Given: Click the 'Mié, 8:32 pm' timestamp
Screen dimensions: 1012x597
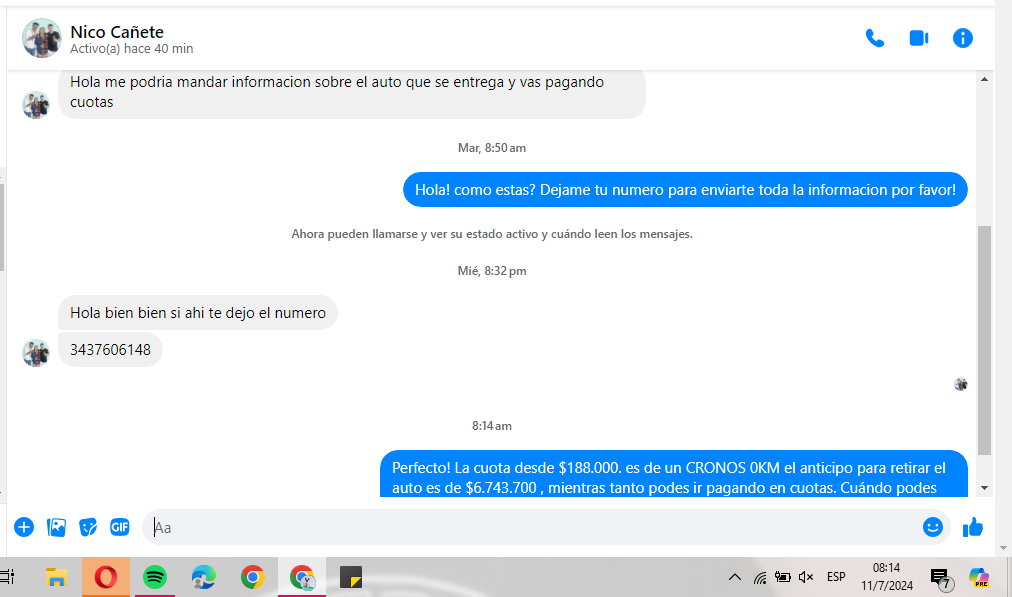Looking at the screenshot, I should tap(492, 271).
